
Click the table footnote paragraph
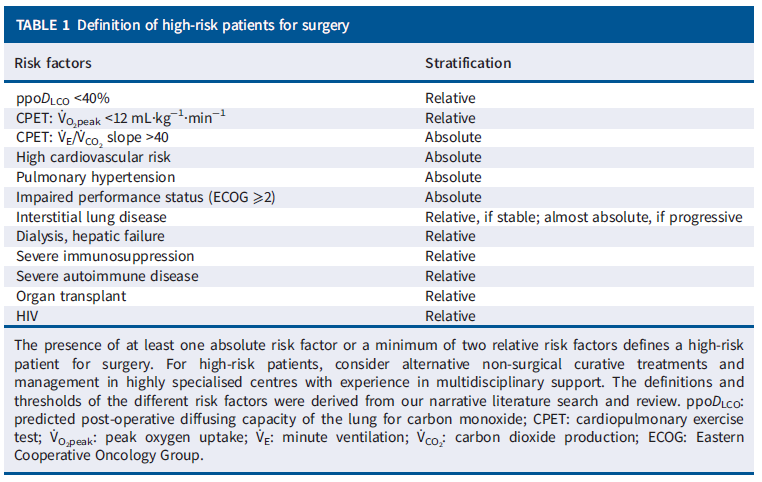click(x=380, y=400)
